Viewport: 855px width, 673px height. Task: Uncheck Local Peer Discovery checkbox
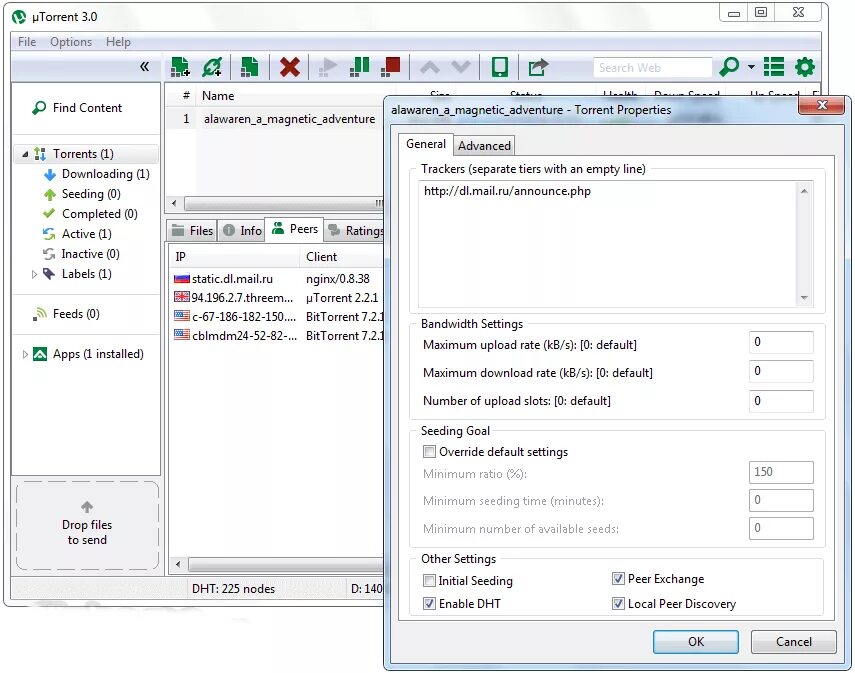(x=618, y=604)
